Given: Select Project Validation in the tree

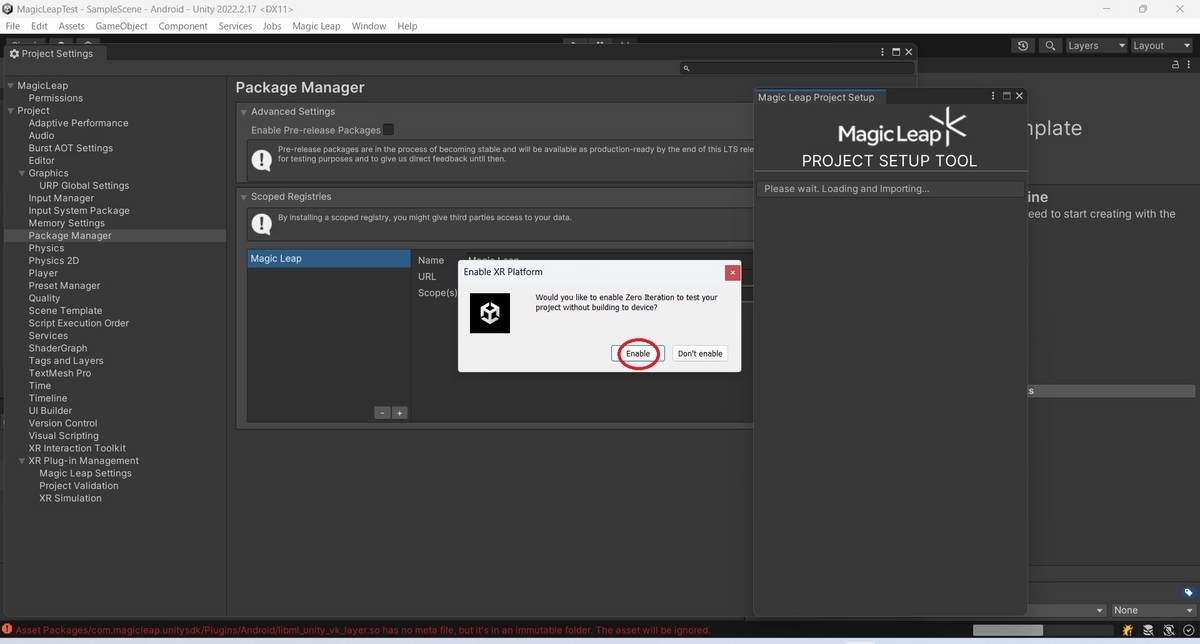Looking at the screenshot, I should click(x=79, y=486).
